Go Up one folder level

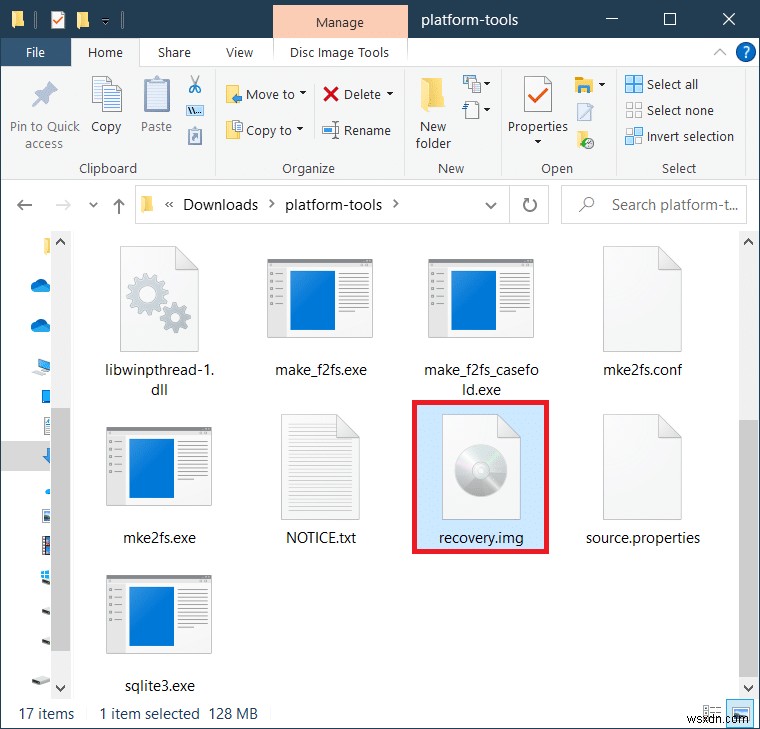(x=119, y=206)
